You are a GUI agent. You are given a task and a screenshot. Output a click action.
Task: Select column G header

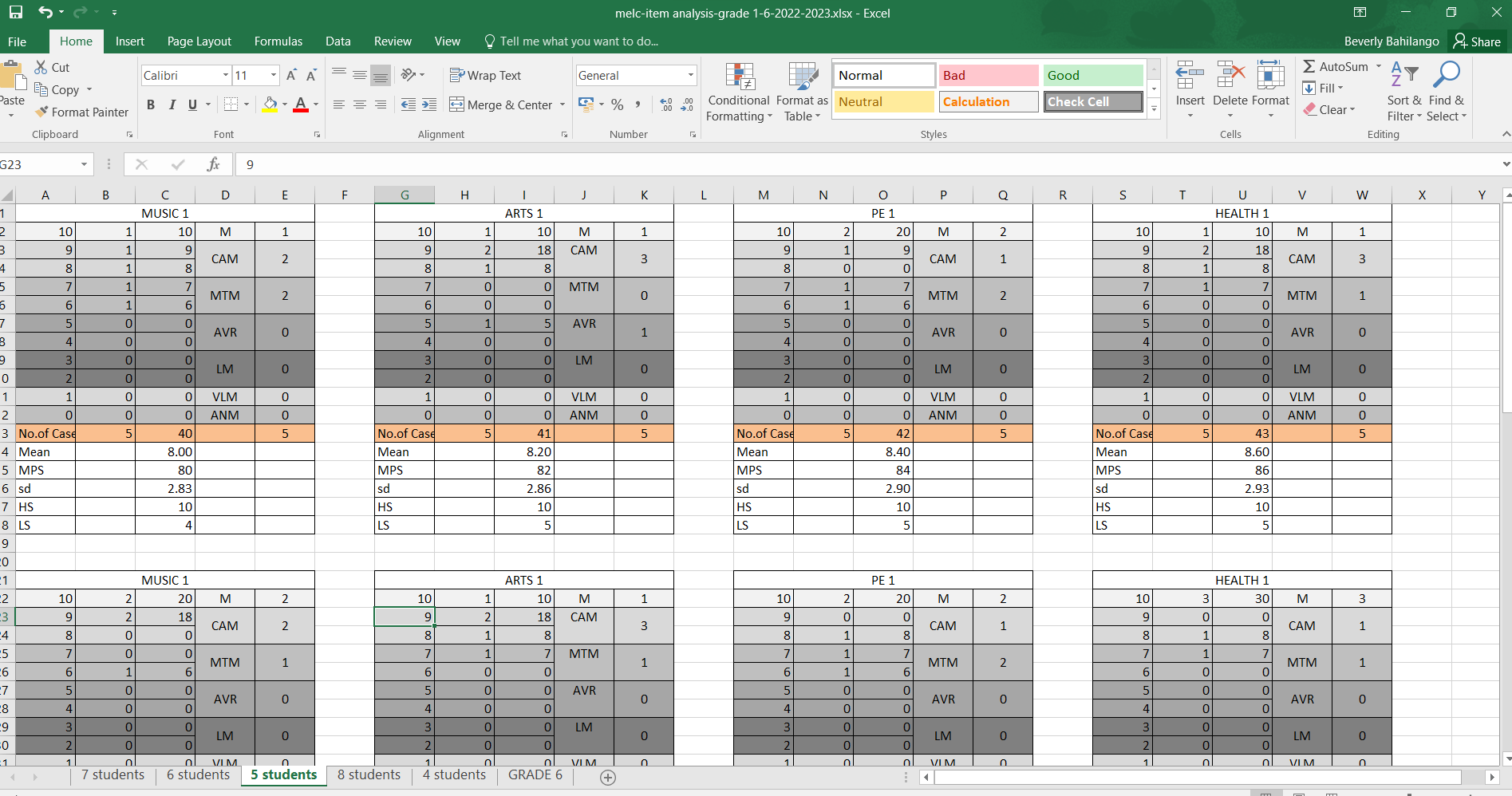click(x=405, y=195)
